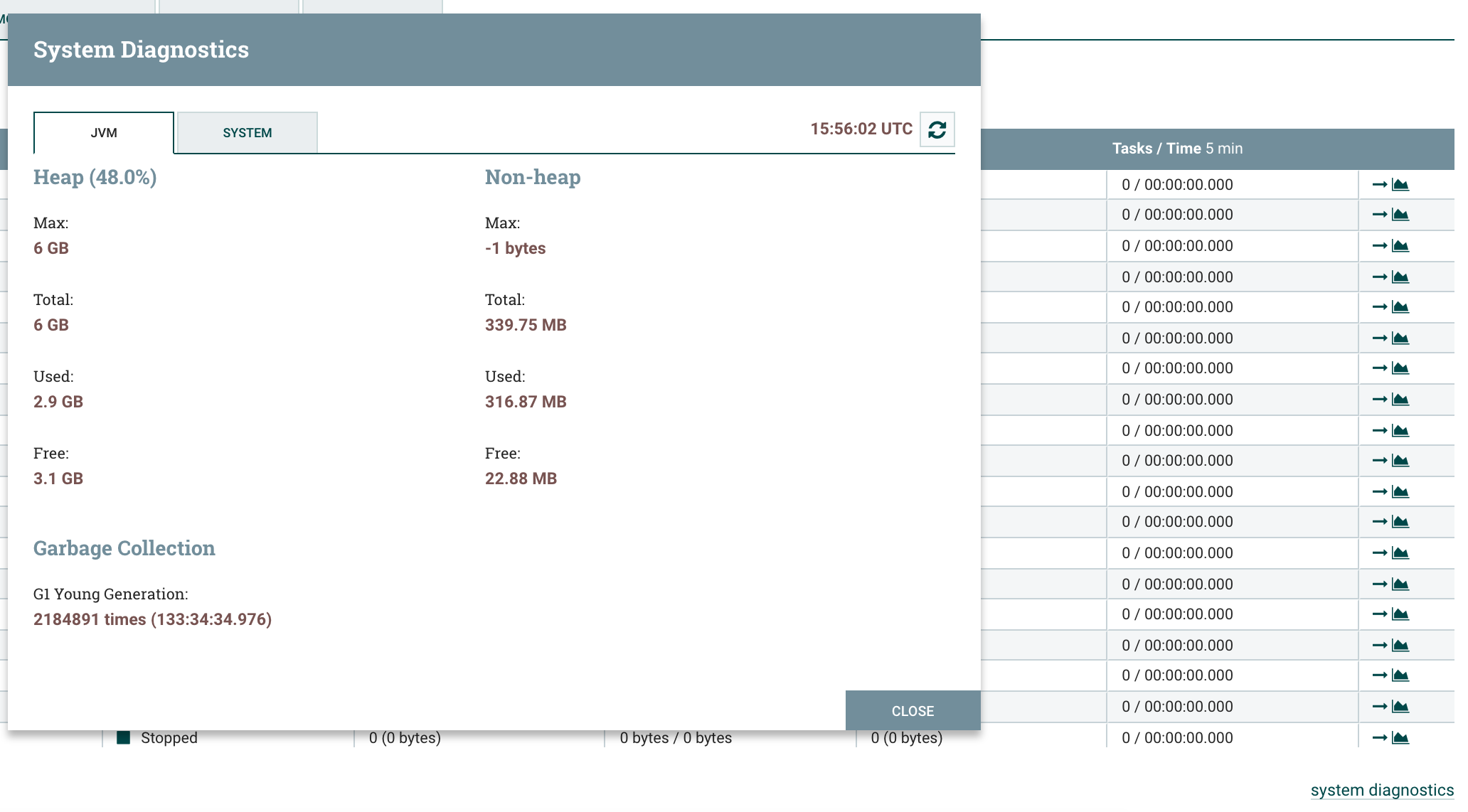Click go-to arrow in the Stopped row
This screenshot has width=1468, height=812.
(1379, 738)
